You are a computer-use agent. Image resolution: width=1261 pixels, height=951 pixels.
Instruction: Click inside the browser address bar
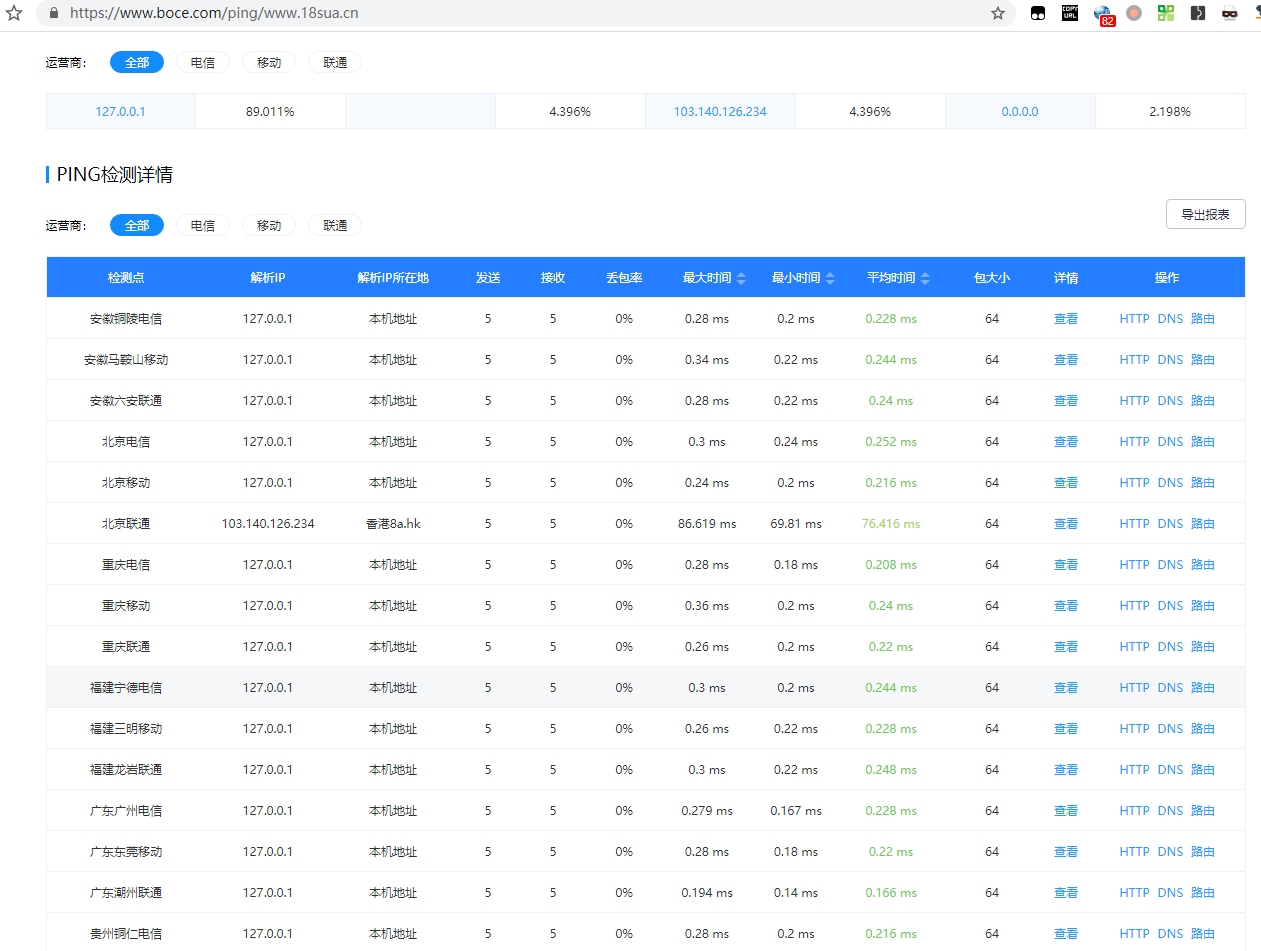[x=500, y=14]
